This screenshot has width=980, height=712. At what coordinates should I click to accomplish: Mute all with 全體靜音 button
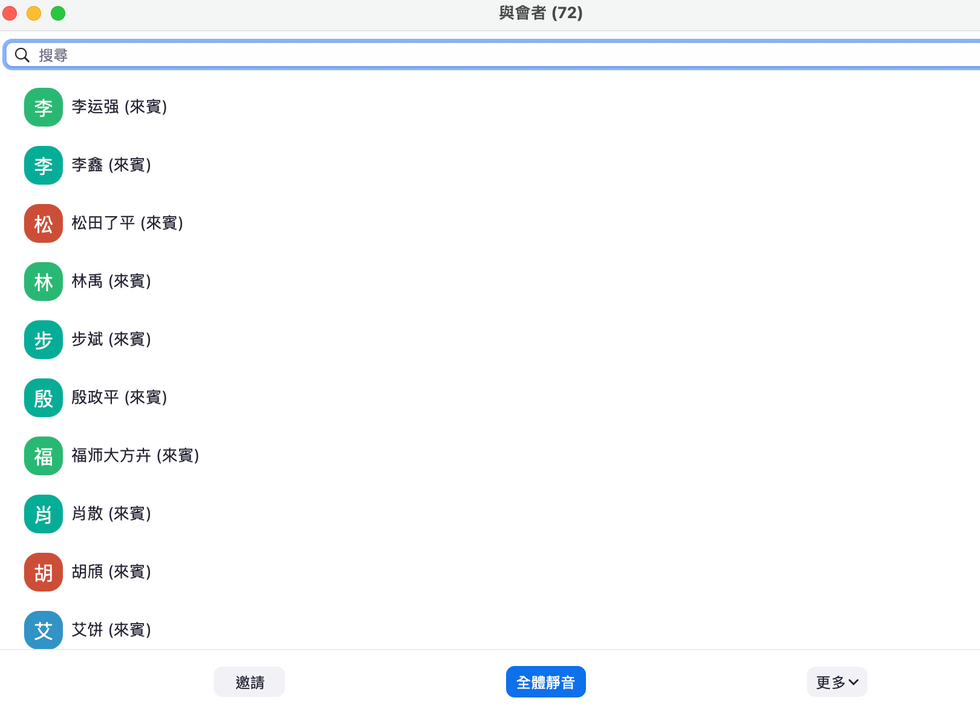pyautogui.click(x=546, y=682)
